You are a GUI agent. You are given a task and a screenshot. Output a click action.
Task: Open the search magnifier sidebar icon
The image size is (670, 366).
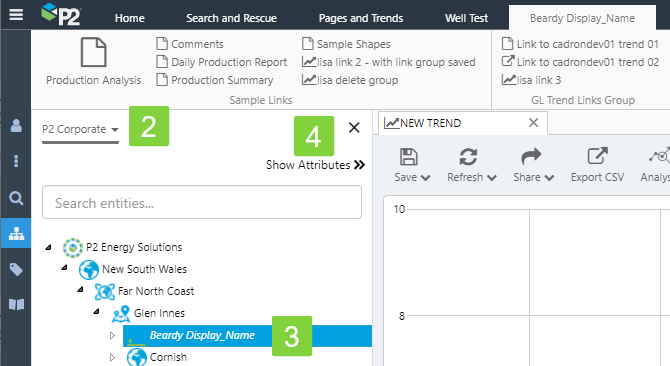click(x=16, y=198)
